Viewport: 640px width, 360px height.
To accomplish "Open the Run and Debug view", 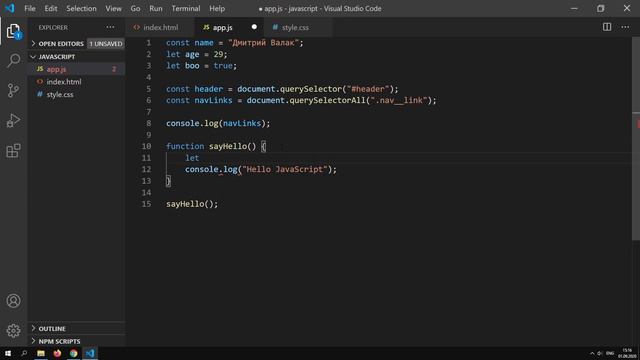I will pyautogui.click(x=13, y=120).
